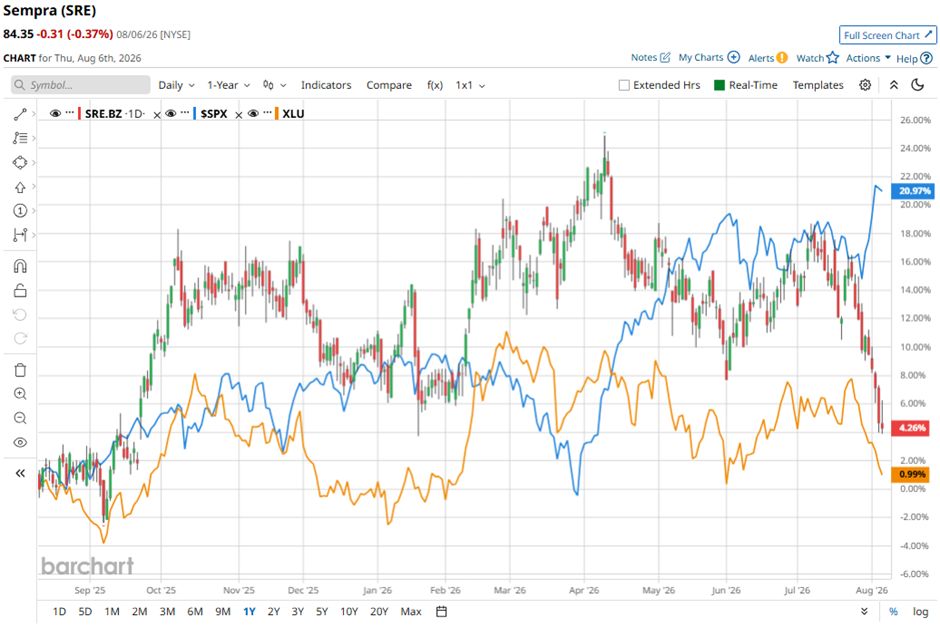
Task: Toggle the Real-Time green checkbox
Action: pos(719,85)
